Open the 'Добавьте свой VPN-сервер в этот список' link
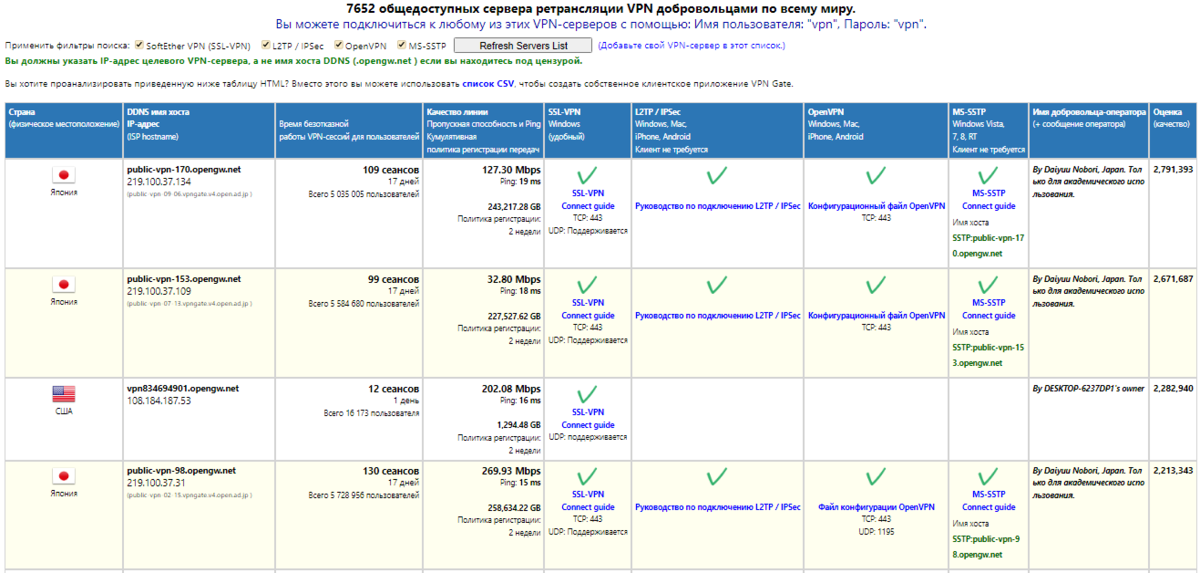Viewport: 1200px width, 573px height. (692, 46)
